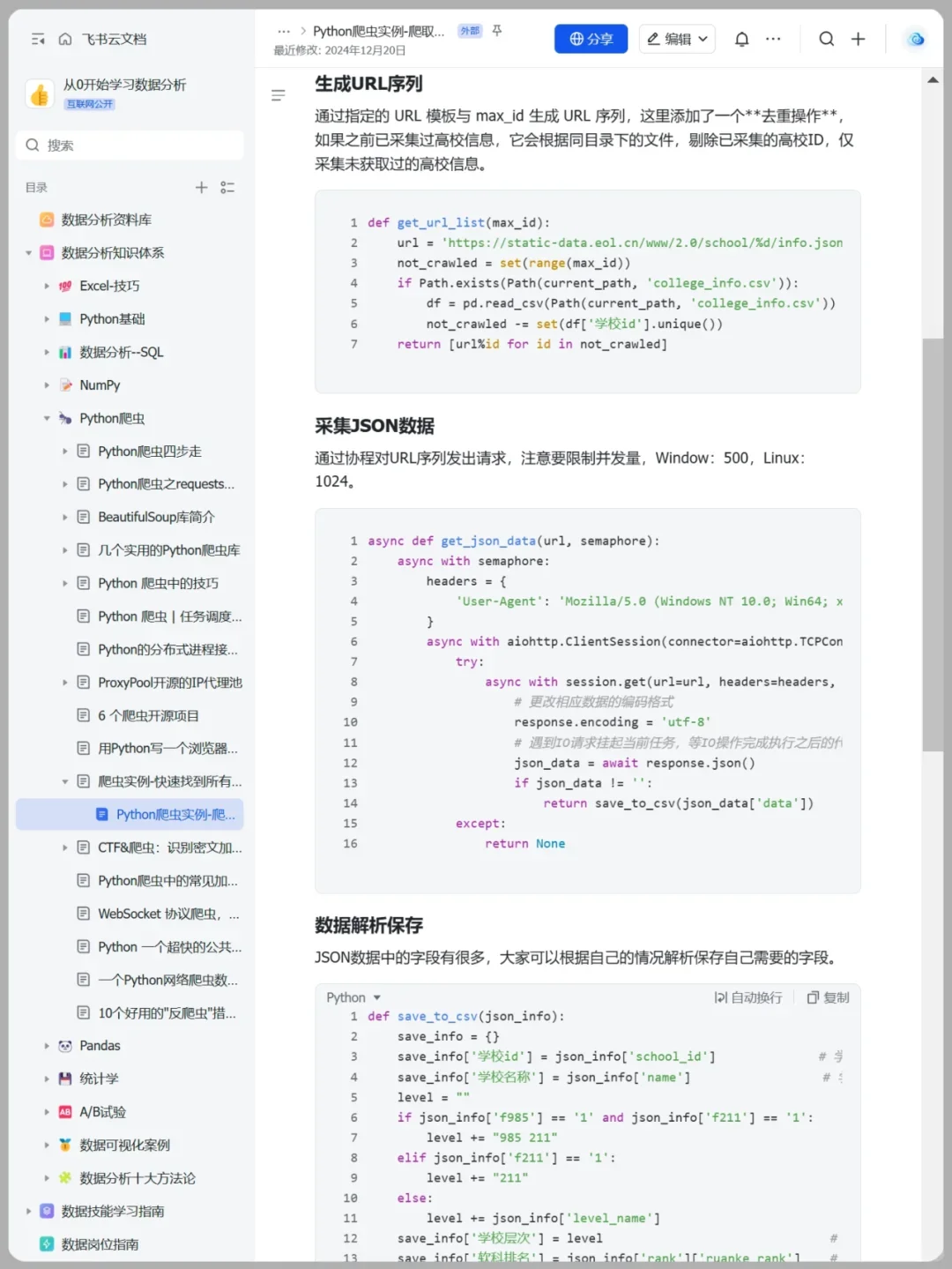The width and height of the screenshot is (952, 1269).
Task: Open the notifications bell
Action: (741, 39)
